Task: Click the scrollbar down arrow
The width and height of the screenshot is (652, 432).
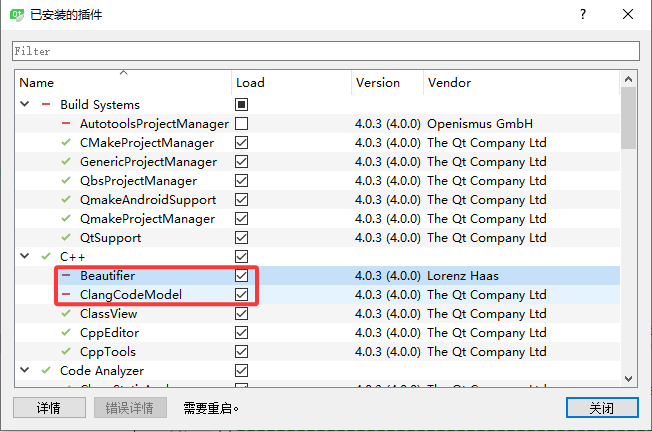Action: pos(628,379)
